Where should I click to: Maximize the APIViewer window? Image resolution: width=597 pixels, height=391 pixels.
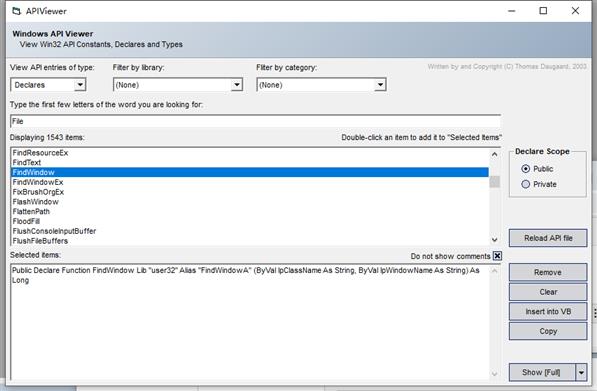pos(543,11)
